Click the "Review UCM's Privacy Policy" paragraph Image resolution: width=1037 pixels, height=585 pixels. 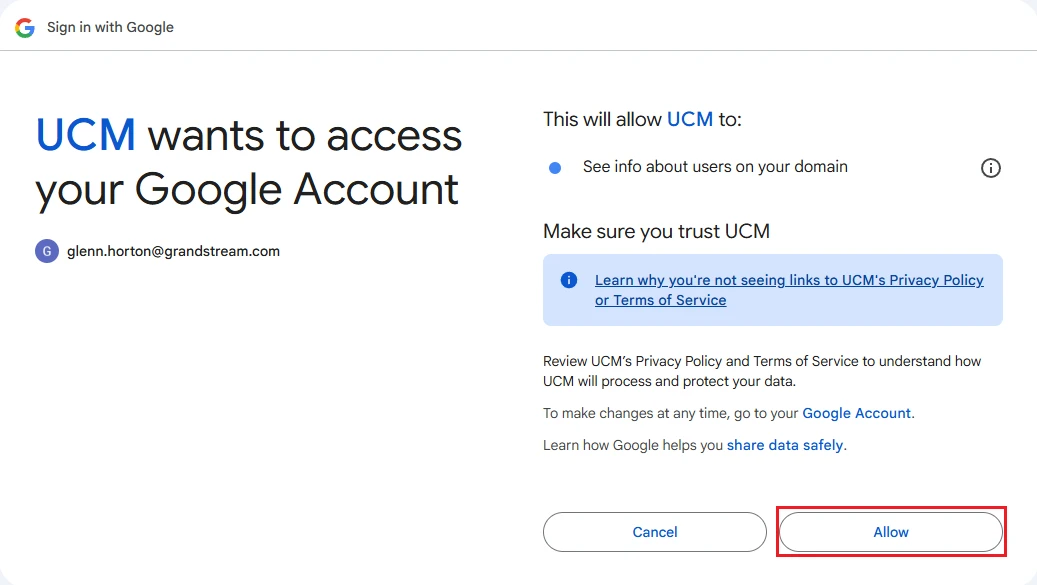tap(762, 371)
